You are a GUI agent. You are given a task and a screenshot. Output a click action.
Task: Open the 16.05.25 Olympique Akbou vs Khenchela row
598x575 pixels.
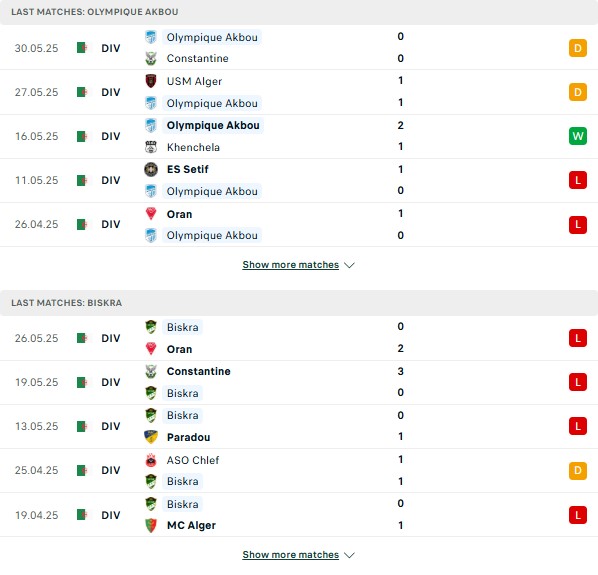[299, 137]
